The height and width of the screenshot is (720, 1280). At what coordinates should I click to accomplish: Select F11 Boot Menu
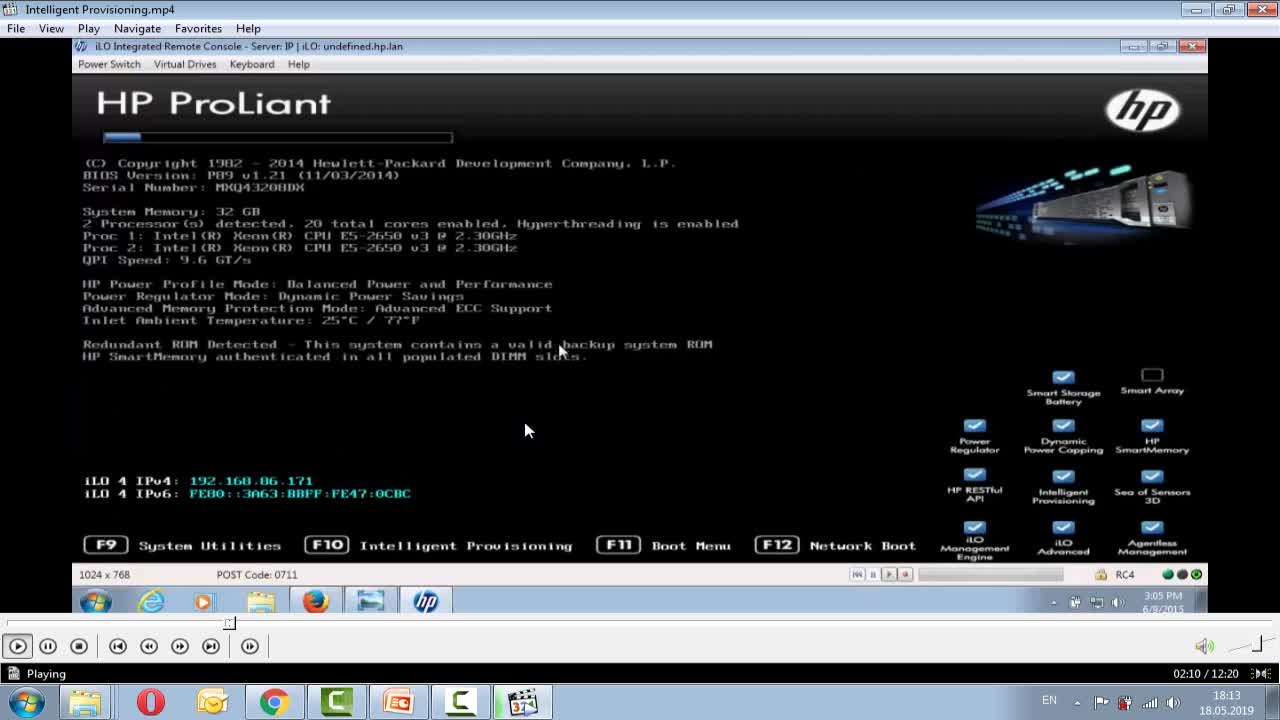click(x=664, y=545)
